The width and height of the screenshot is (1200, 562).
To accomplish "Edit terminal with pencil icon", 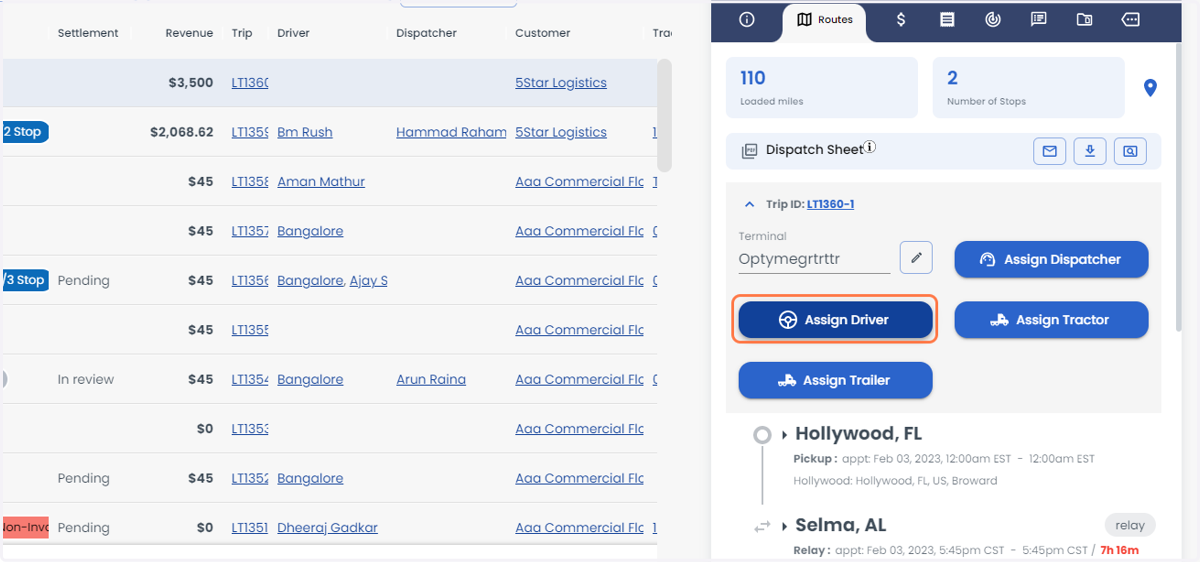I will click(916, 257).
